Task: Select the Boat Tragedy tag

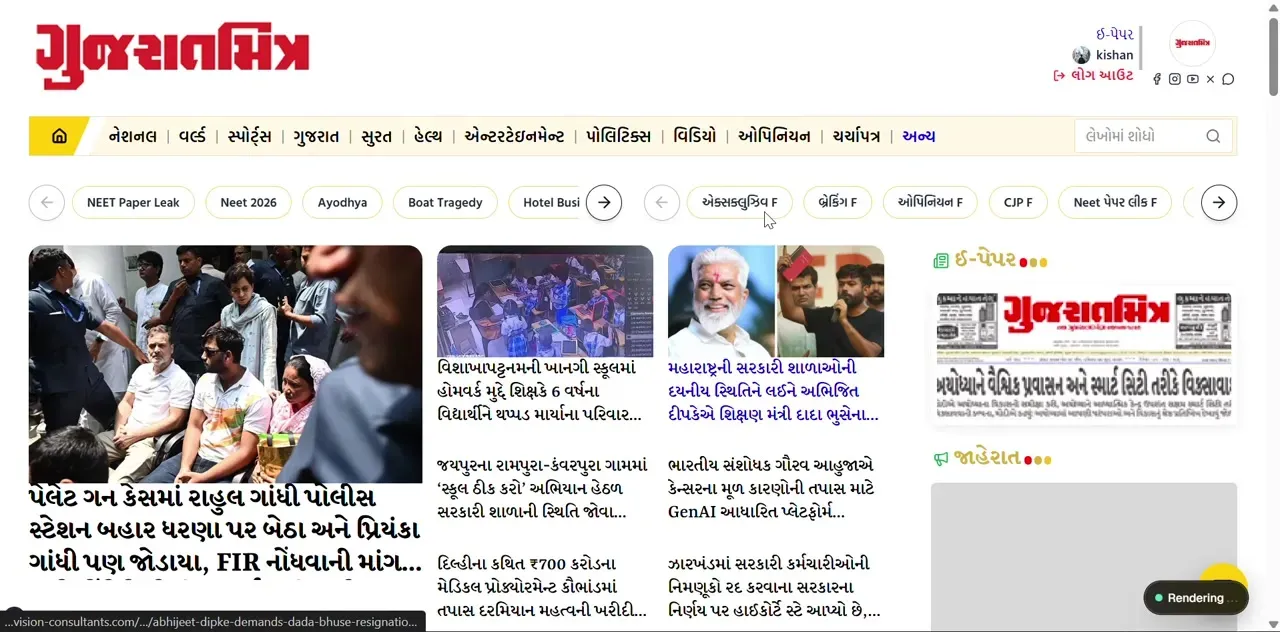Action: 445,202
